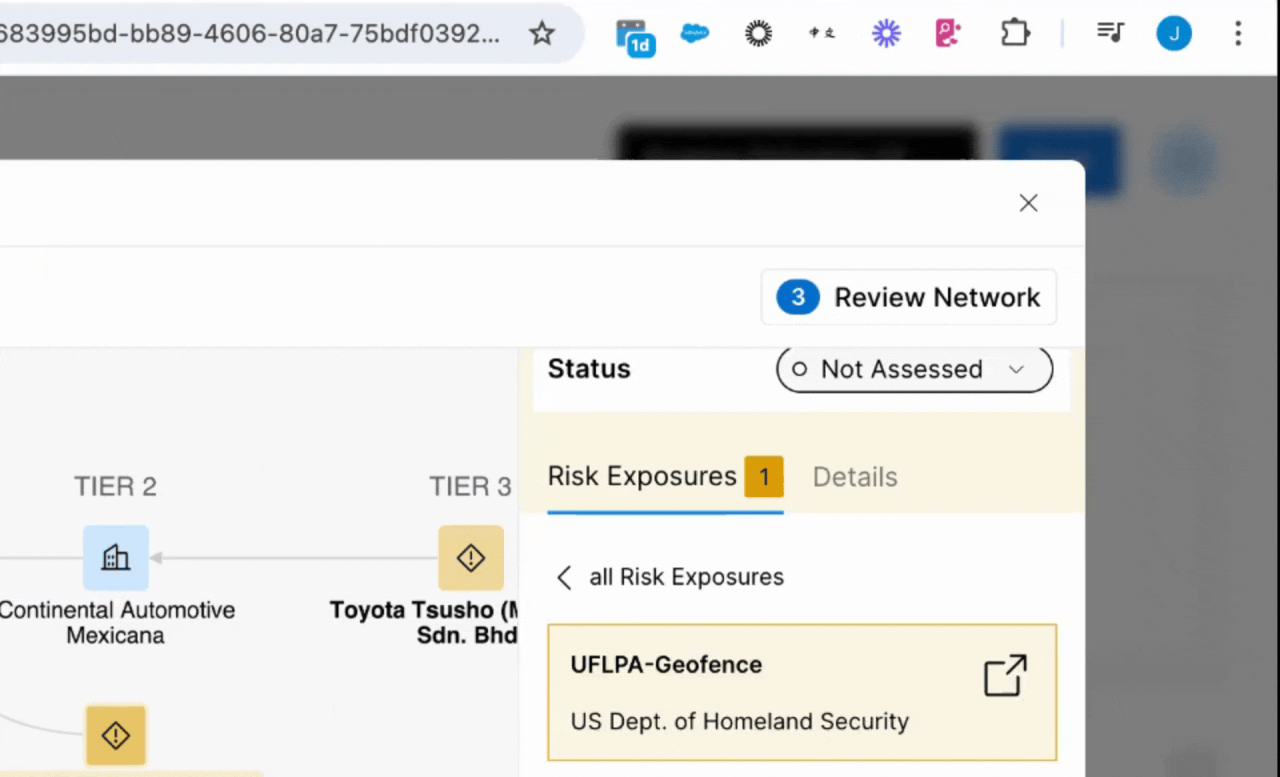Click the browser address bar URL

[x=250, y=34]
